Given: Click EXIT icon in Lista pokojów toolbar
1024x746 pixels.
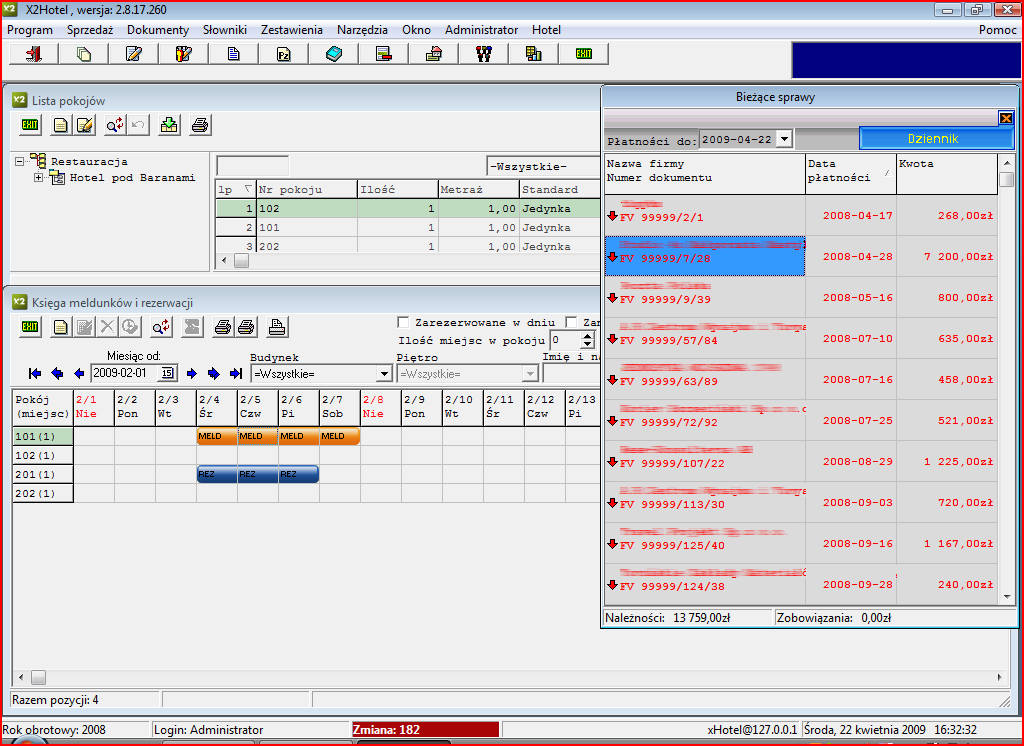Looking at the screenshot, I should point(30,125).
